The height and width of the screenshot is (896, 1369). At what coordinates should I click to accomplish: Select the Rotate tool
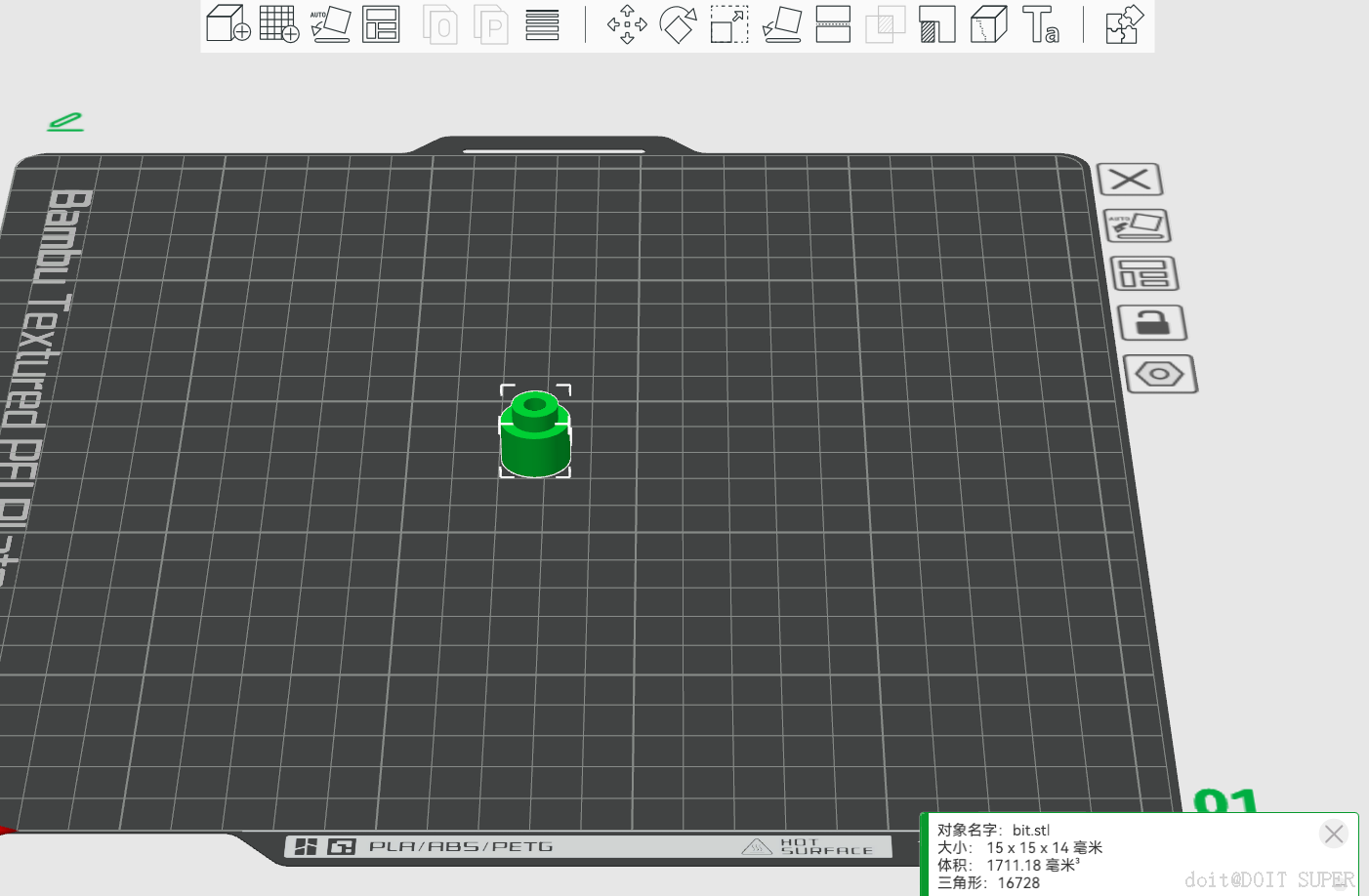pos(679,24)
